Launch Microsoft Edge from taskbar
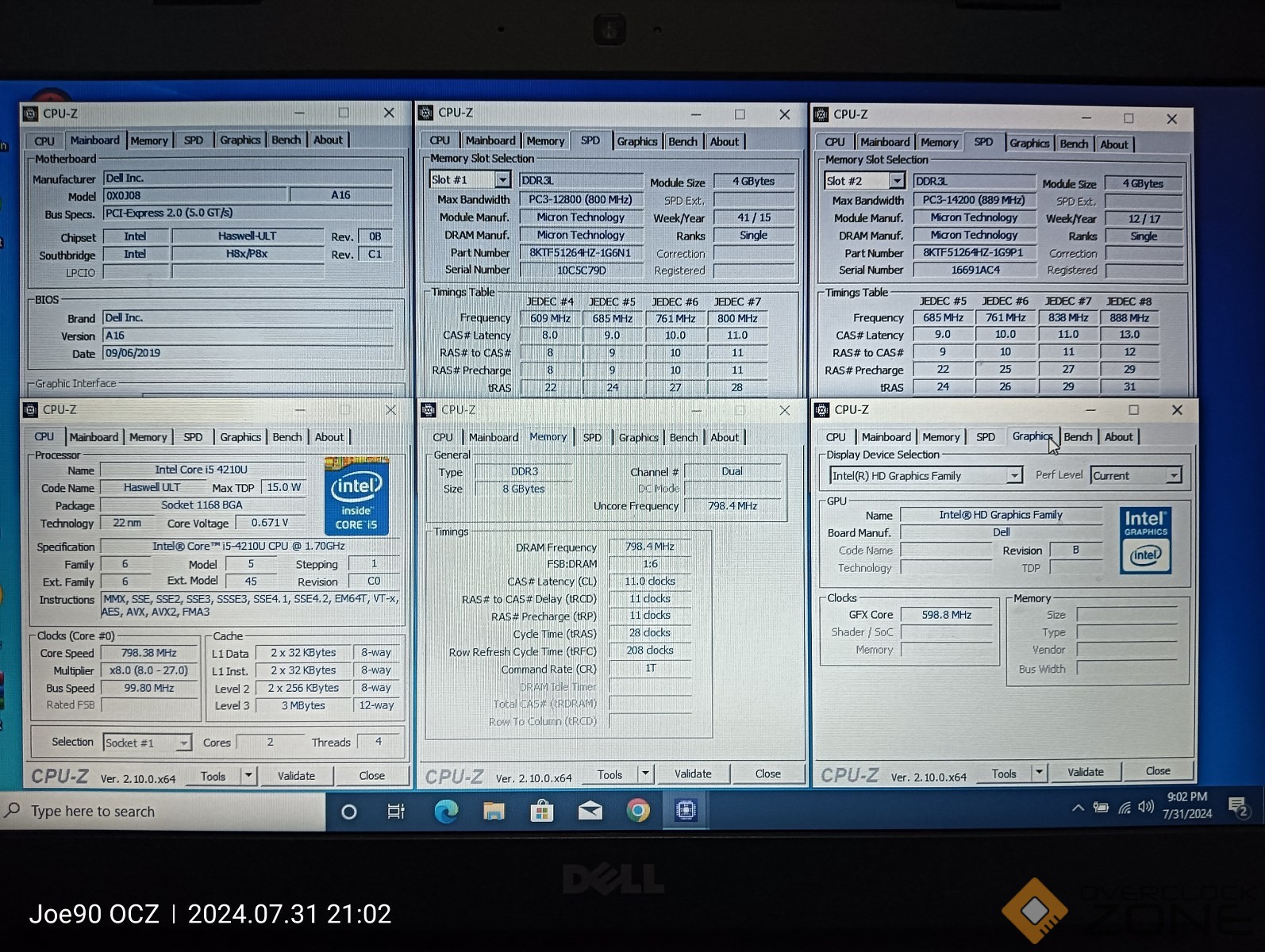Image resolution: width=1265 pixels, height=952 pixels. coord(446,811)
